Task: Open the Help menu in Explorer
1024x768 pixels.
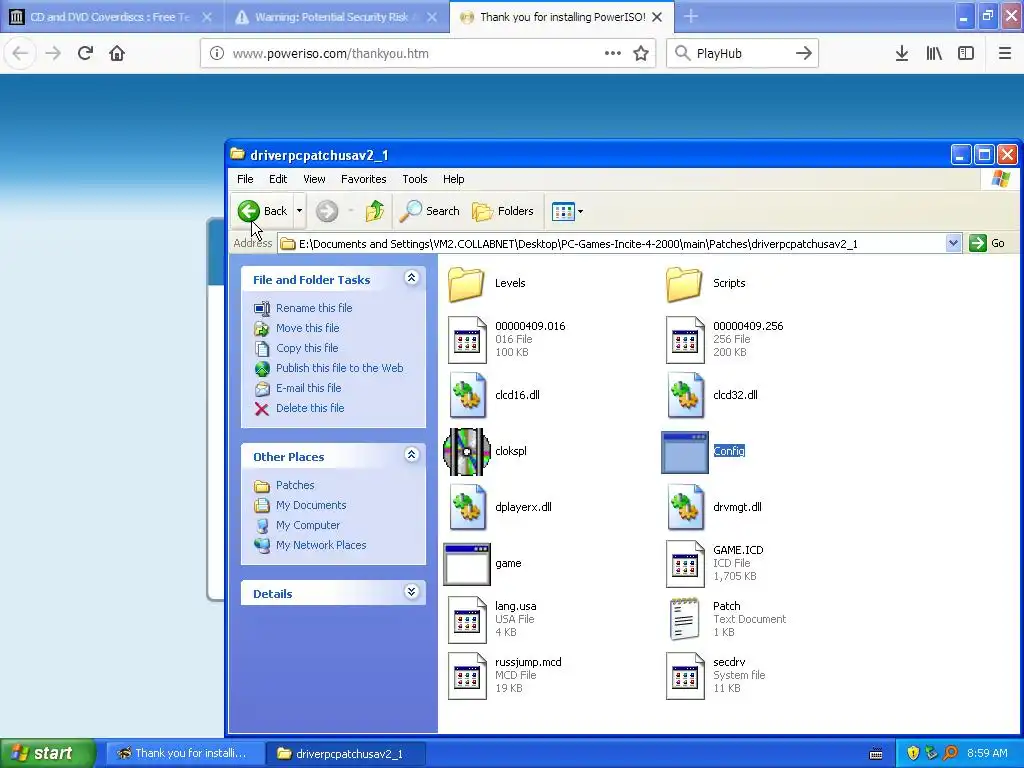Action: point(453,179)
